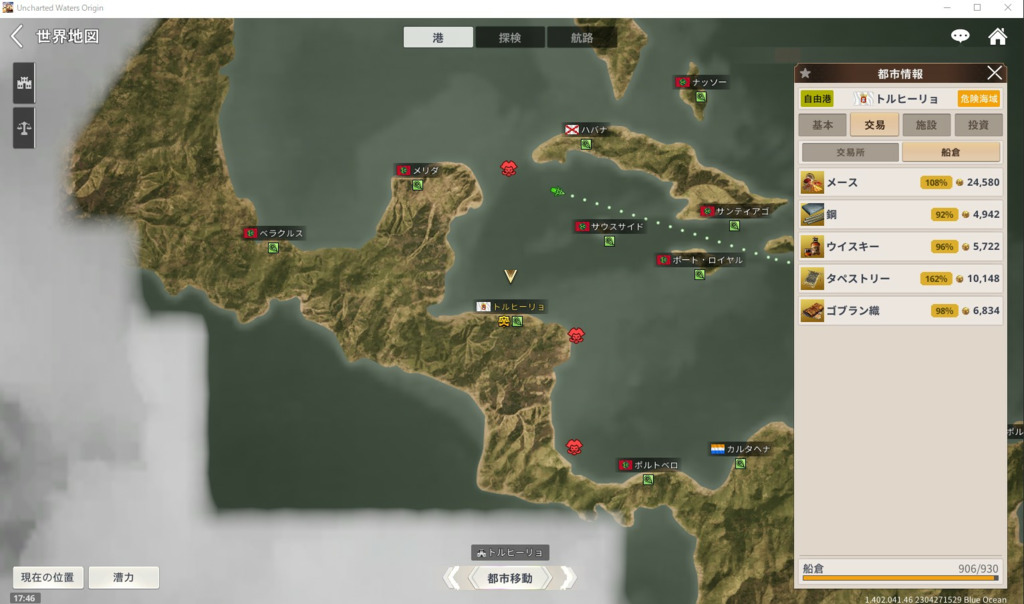
Task: Open the 基本 tab in city info
Action: tap(822, 125)
